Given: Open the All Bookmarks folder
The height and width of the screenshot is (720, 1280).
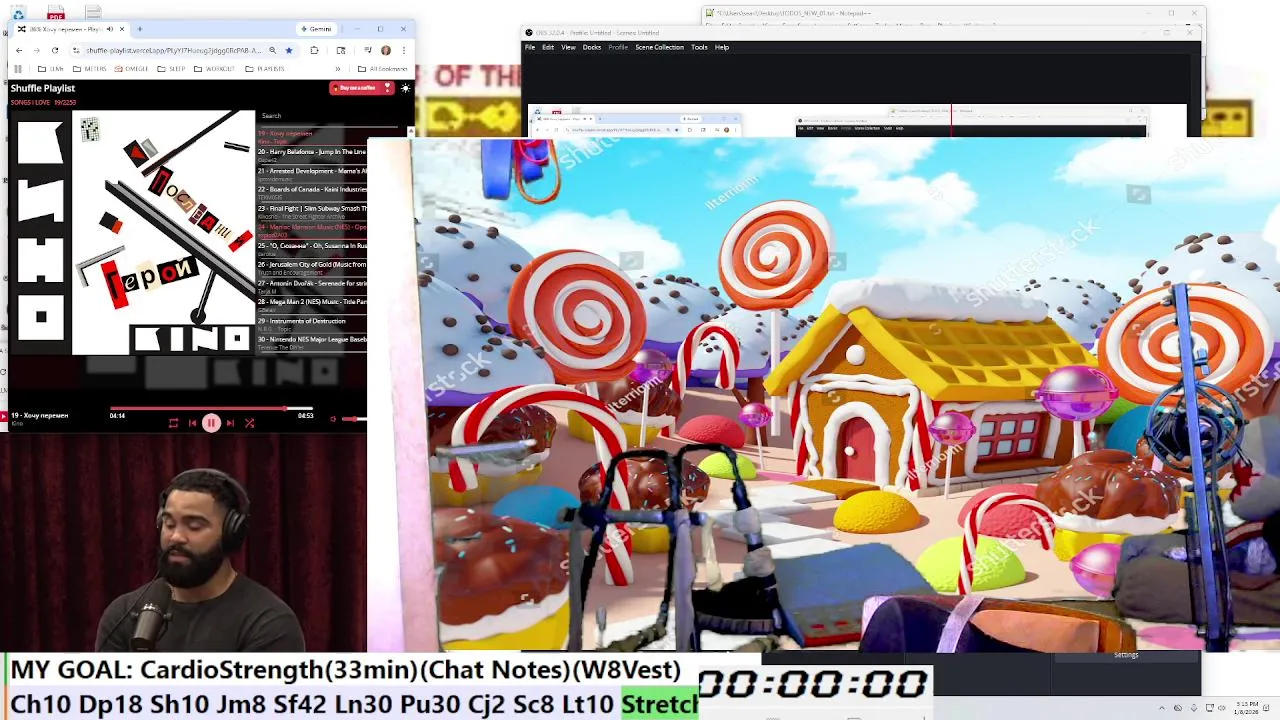Looking at the screenshot, I should pos(382,69).
